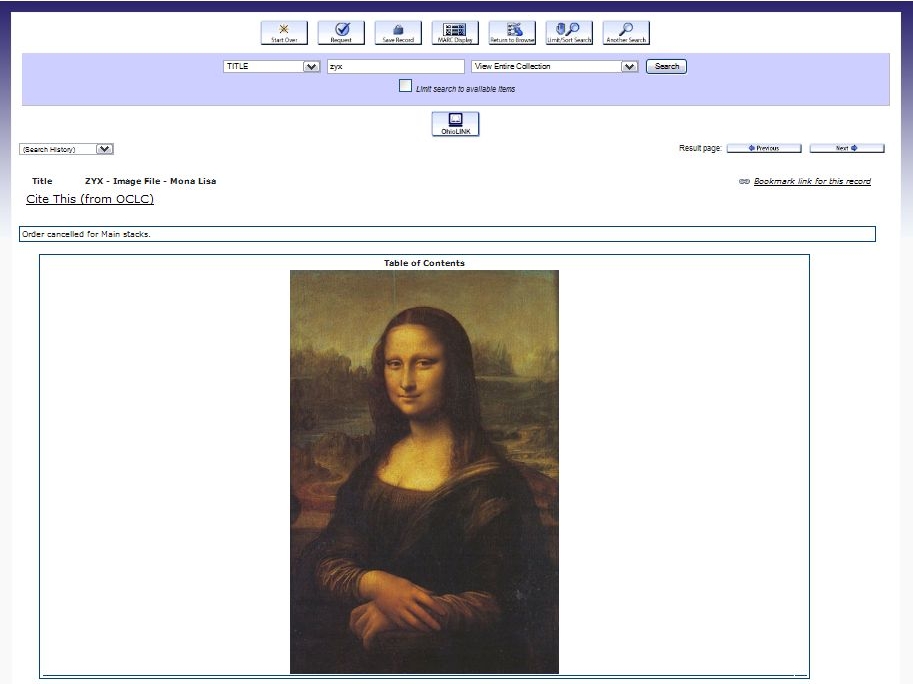913x684 pixels.
Task: Click the search field containing zyx
Action: pyautogui.click(x=396, y=66)
